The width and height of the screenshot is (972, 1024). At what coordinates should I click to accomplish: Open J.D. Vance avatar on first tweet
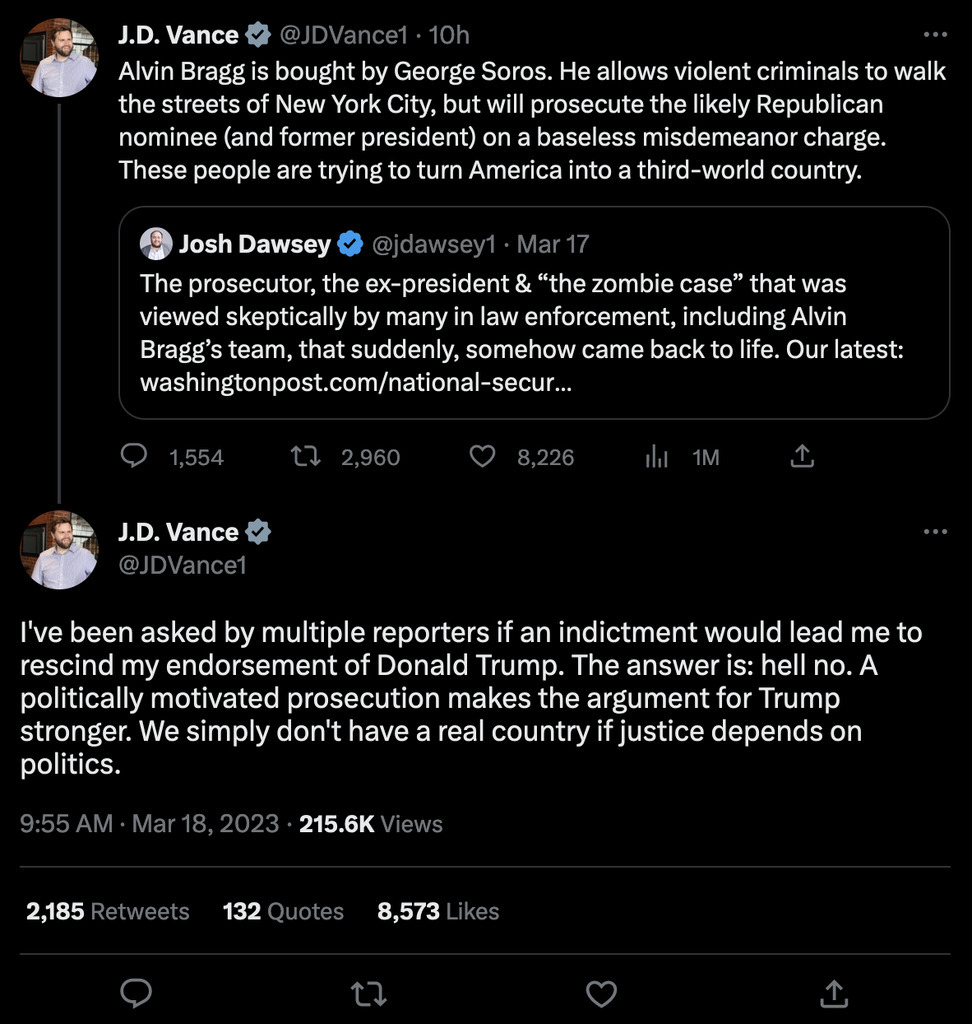(61, 58)
